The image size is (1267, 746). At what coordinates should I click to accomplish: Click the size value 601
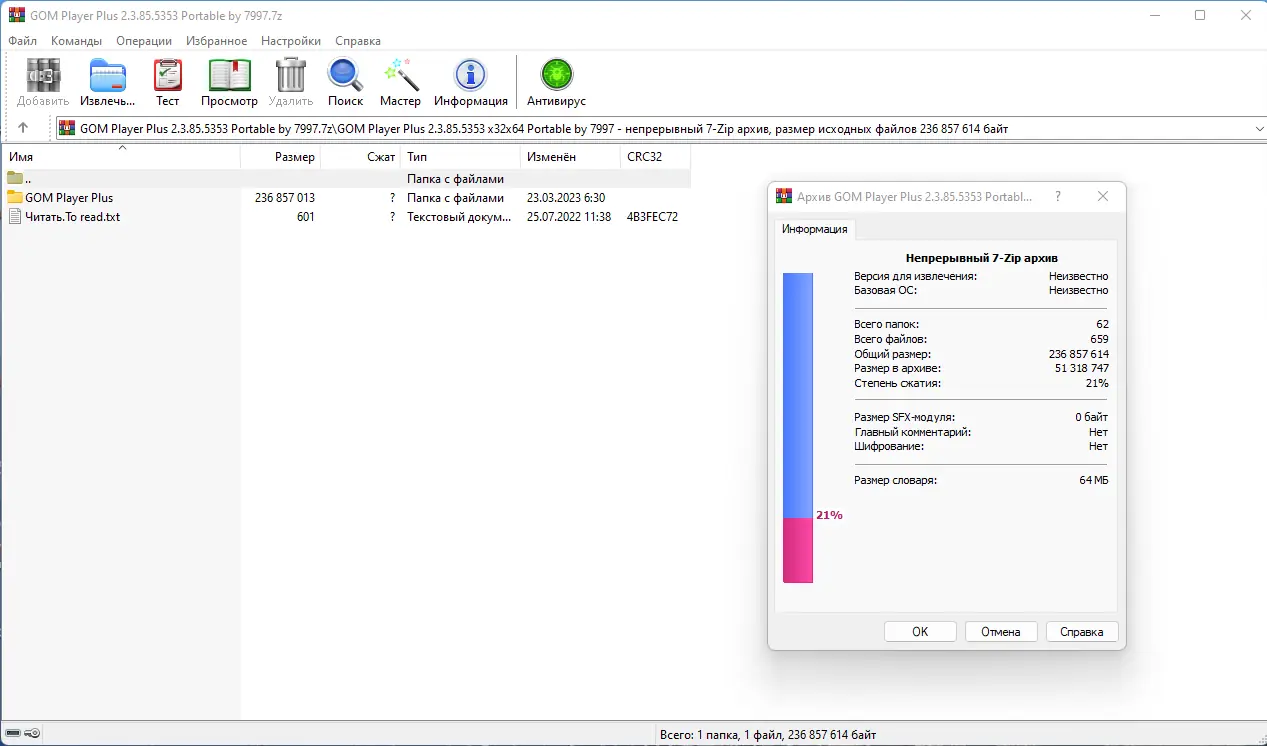[x=306, y=217]
